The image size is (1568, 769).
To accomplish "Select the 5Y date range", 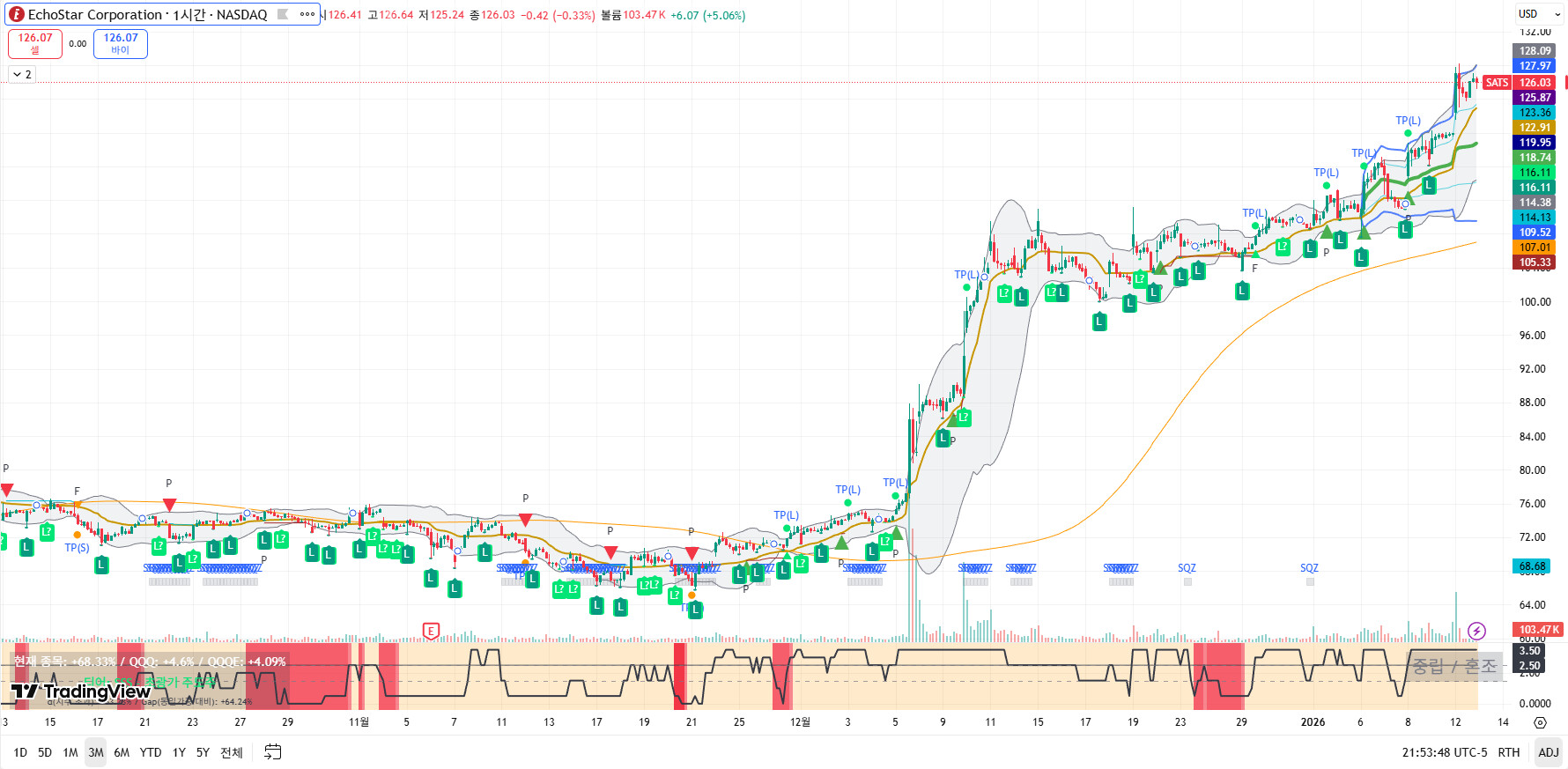I will [x=203, y=752].
